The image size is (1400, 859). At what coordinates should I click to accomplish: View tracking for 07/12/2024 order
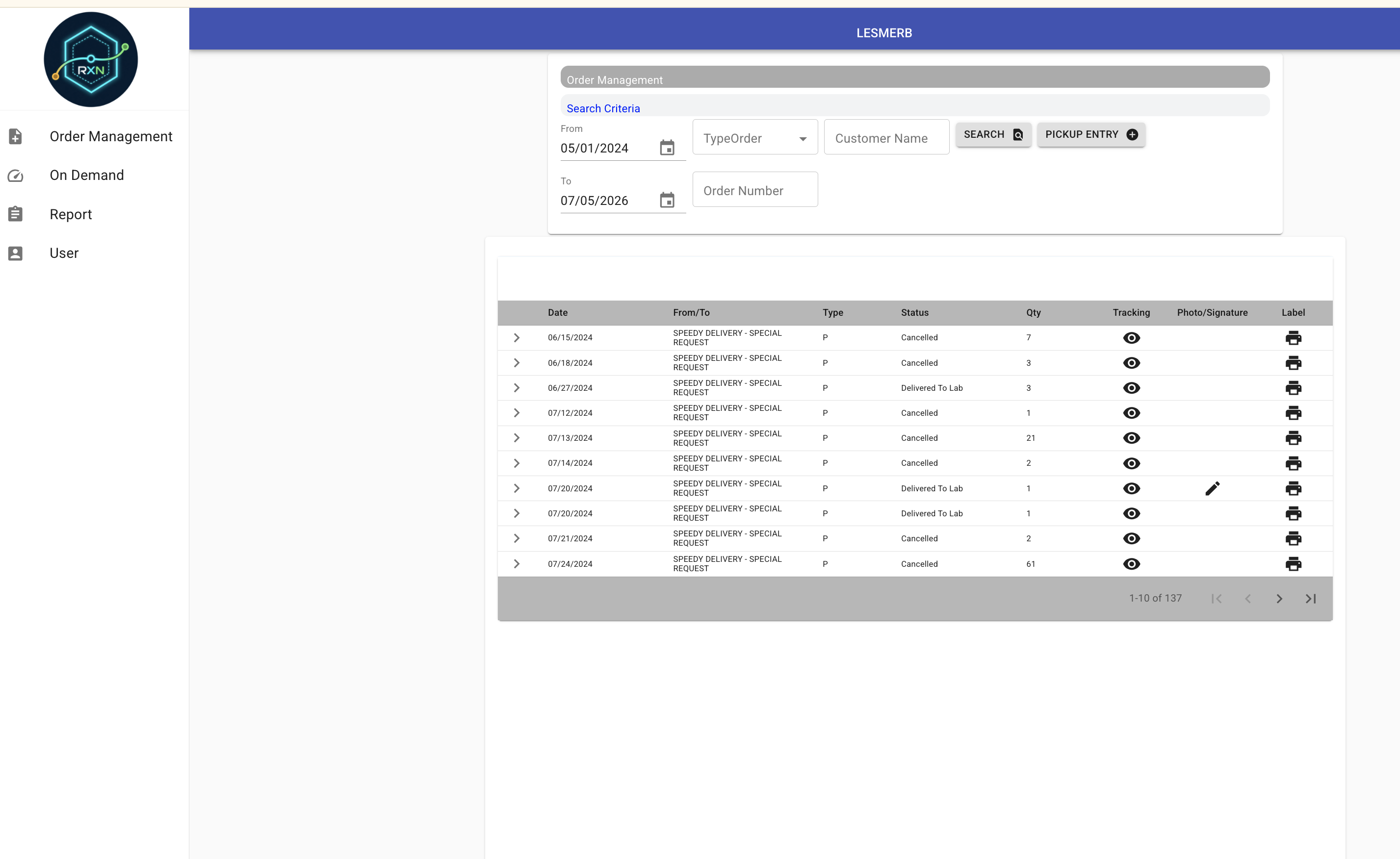click(x=1131, y=413)
